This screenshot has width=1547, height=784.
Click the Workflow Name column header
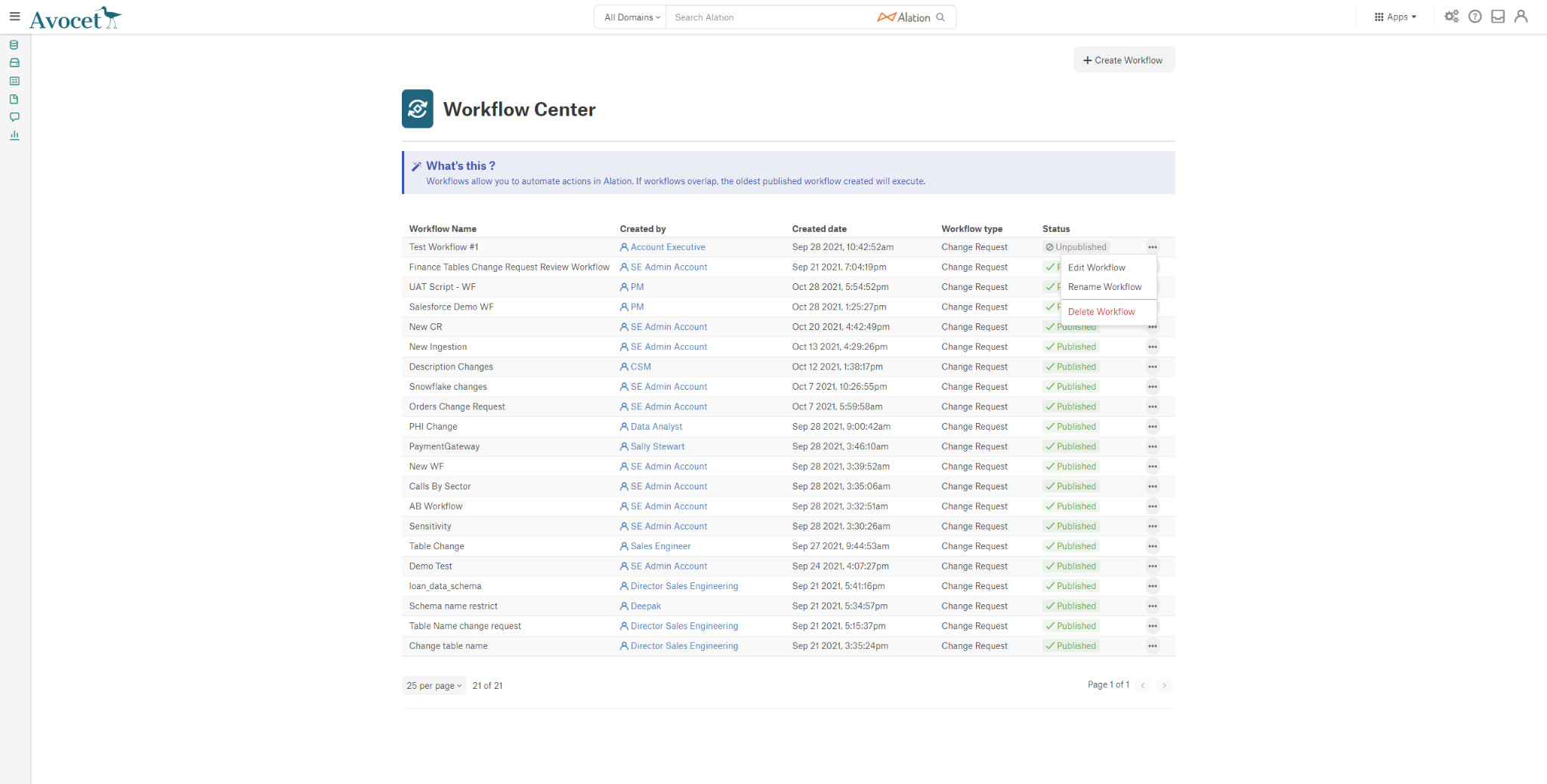[x=443, y=229]
